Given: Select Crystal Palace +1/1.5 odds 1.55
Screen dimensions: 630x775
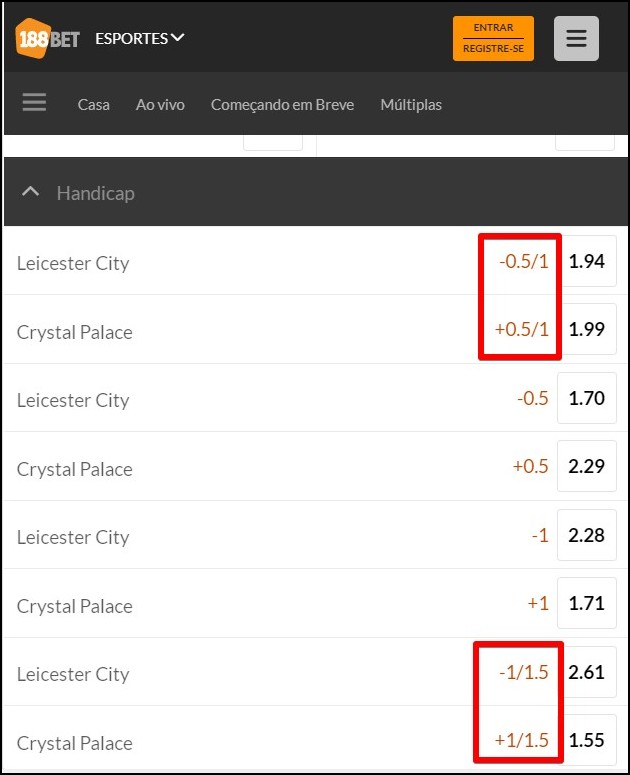Looking at the screenshot, I should pos(587,740).
